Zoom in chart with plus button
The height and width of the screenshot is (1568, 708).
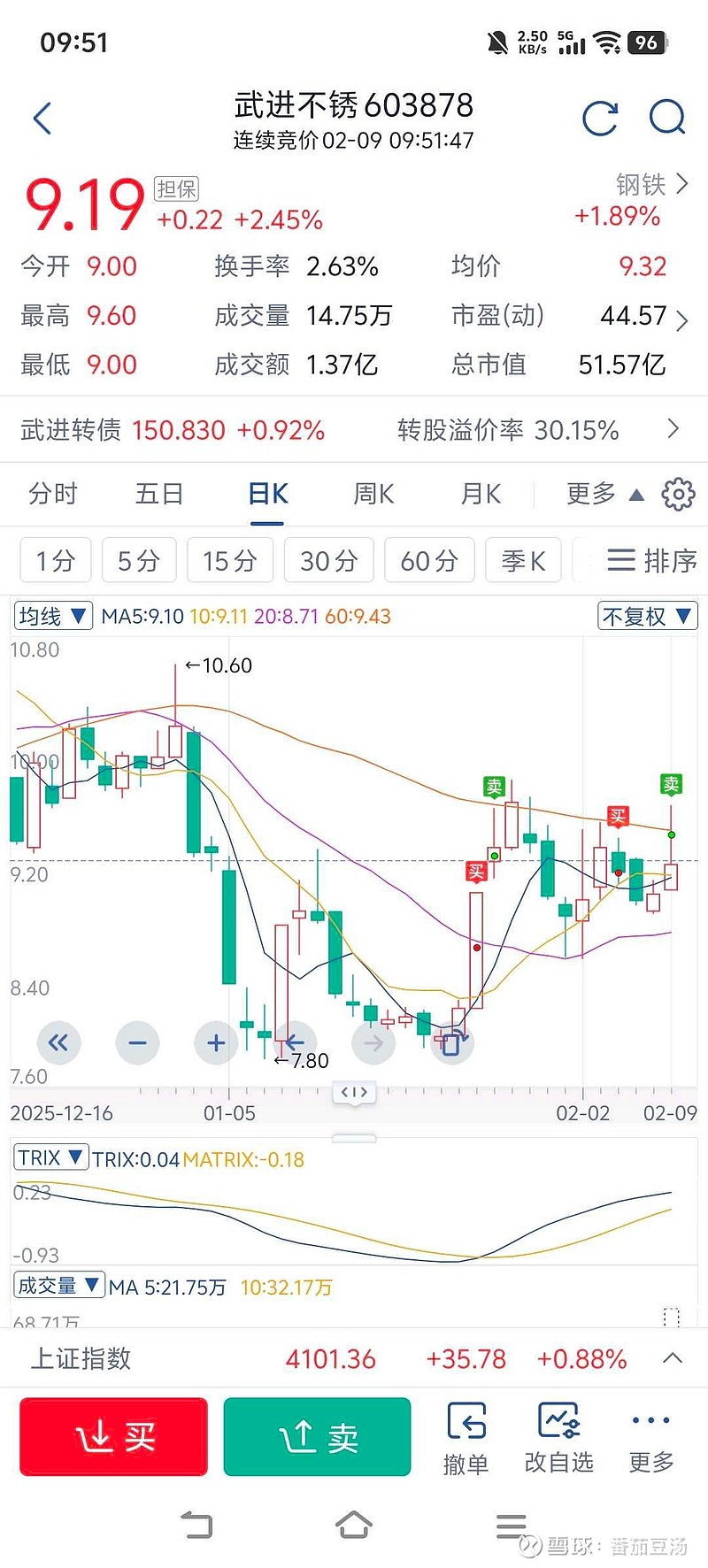216,1043
